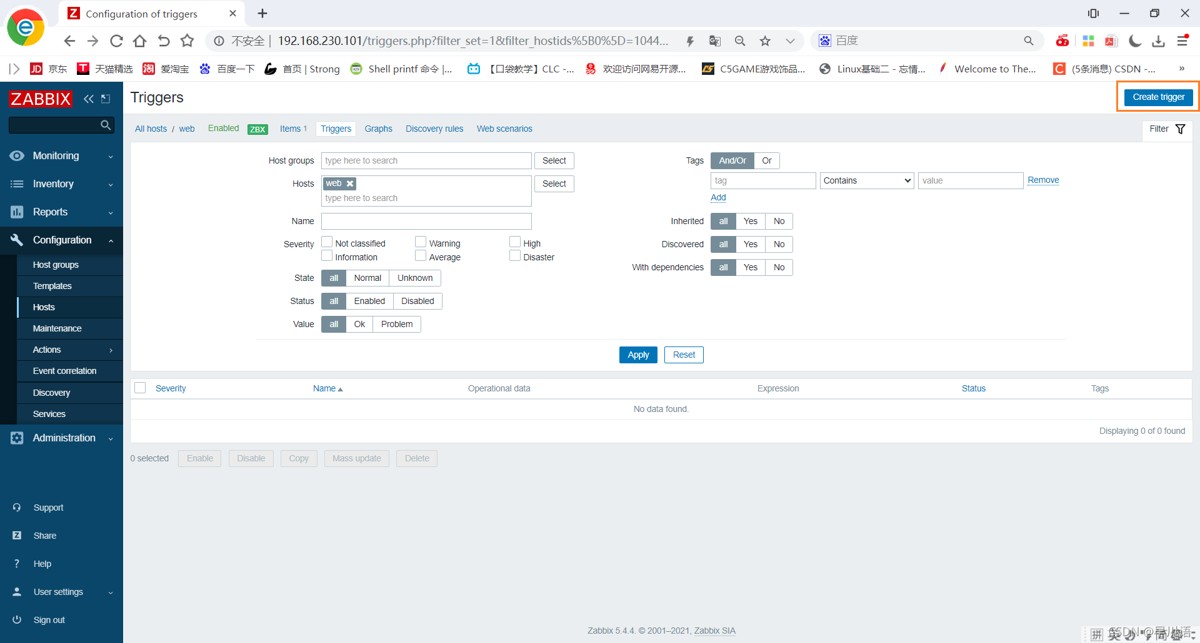Click the Create trigger button
The width and height of the screenshot is (1200, 643).
tap(1158, 97)
